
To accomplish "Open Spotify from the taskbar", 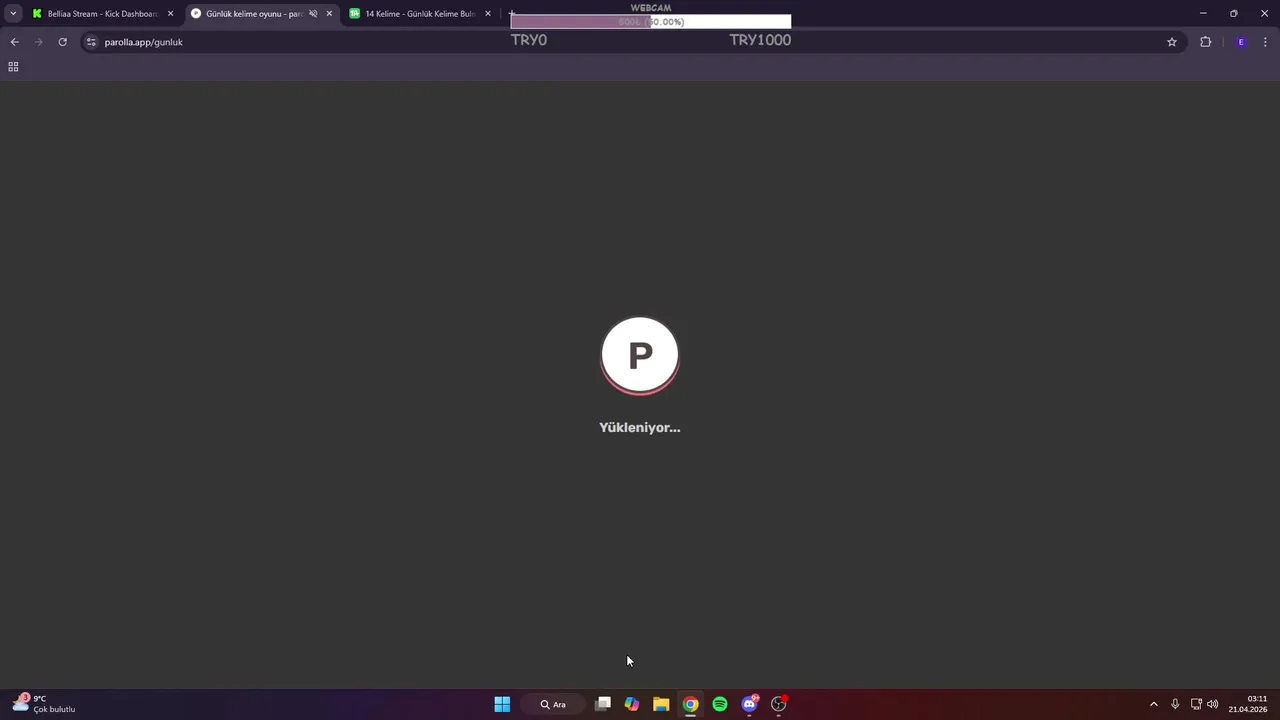I will 720,704.
